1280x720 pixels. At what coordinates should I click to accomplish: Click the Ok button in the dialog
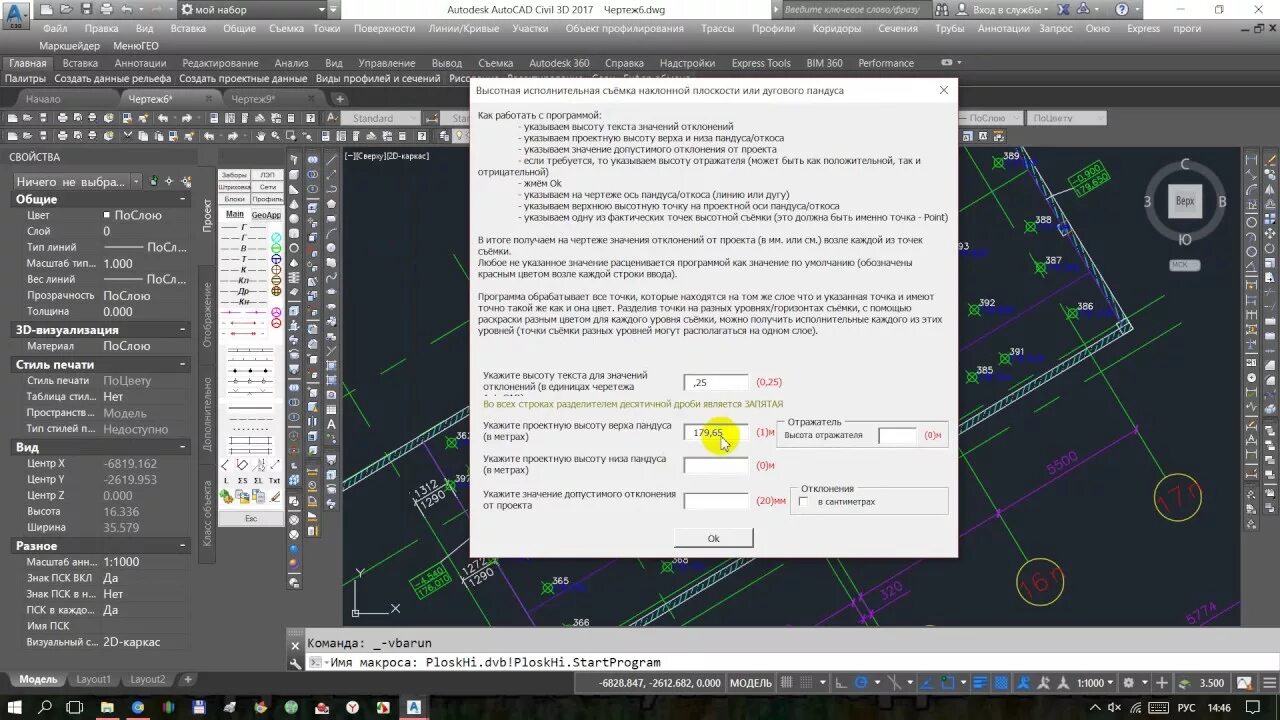click(x=713, y=538)
